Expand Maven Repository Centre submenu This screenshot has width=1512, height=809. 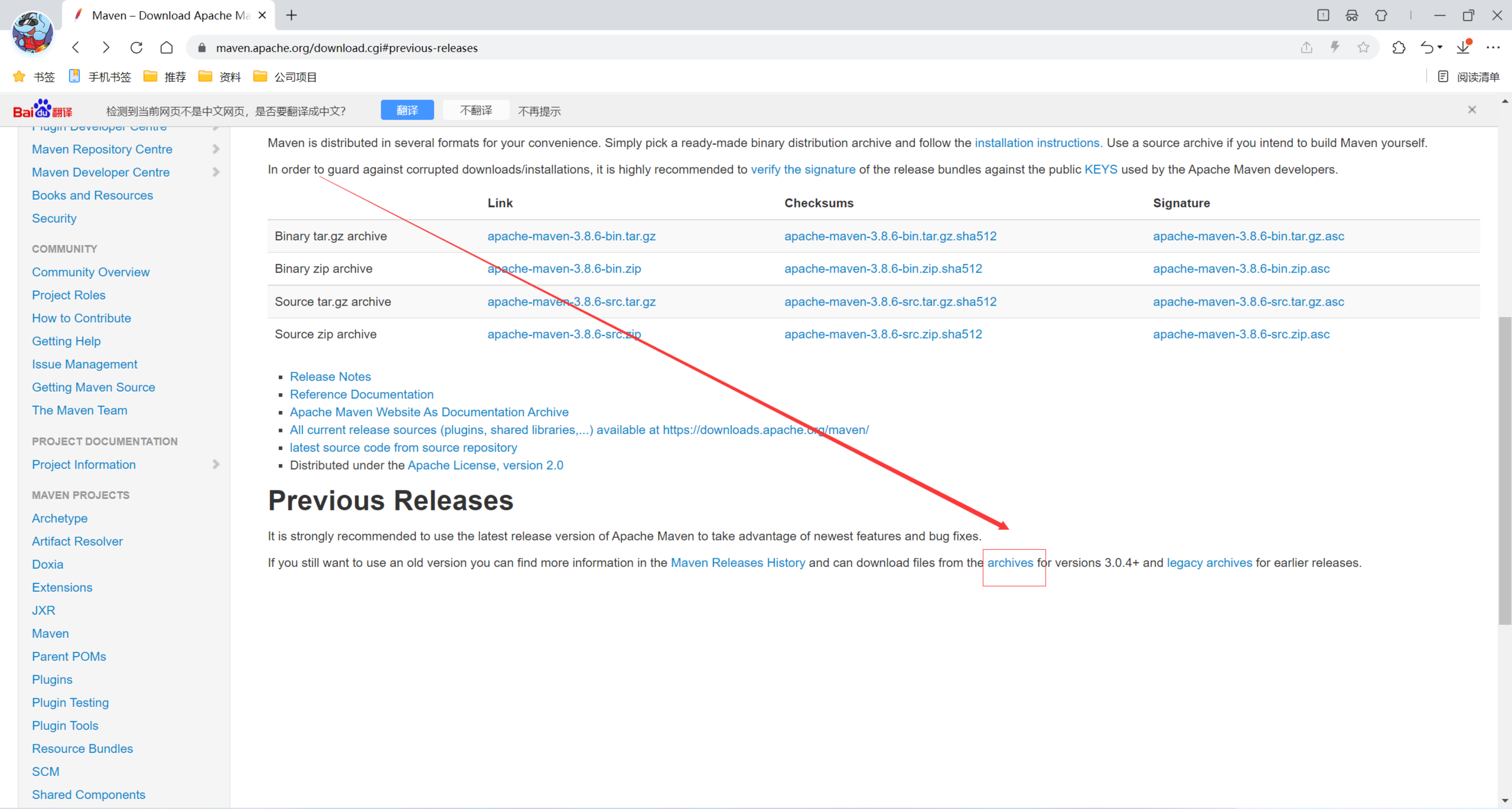(216, 149)
